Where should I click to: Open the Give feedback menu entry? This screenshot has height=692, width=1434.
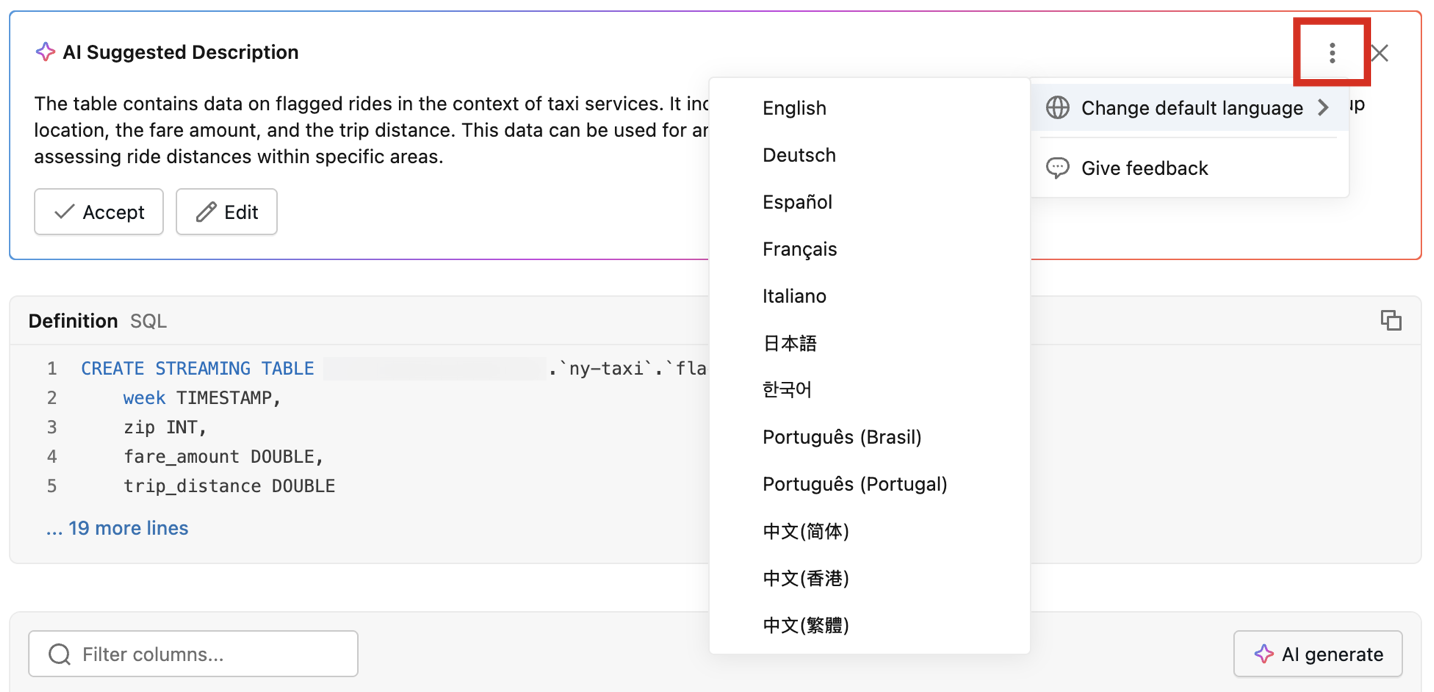(x=1145, y=167)
